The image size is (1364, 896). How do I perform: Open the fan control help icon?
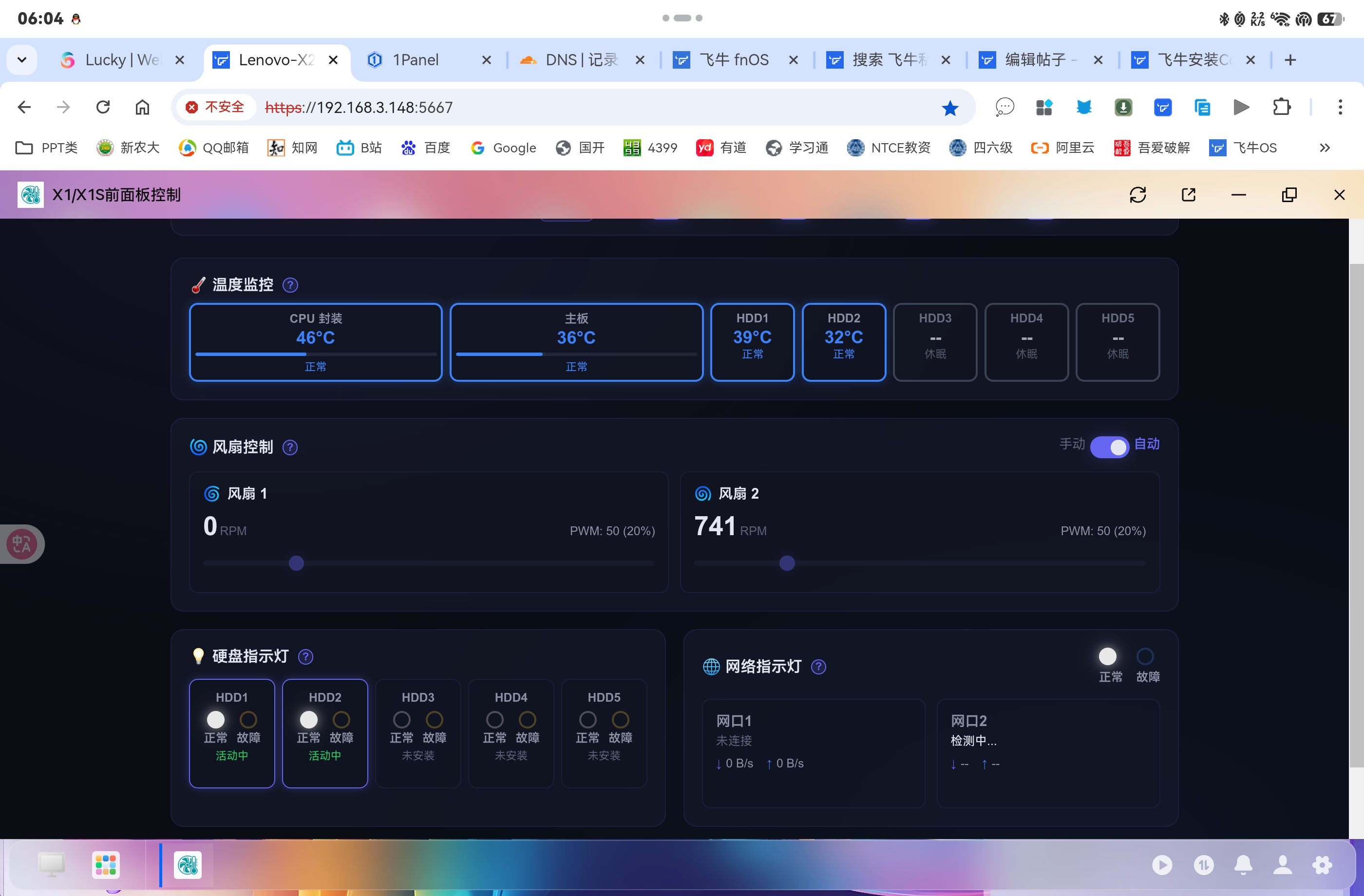[290, 447]
